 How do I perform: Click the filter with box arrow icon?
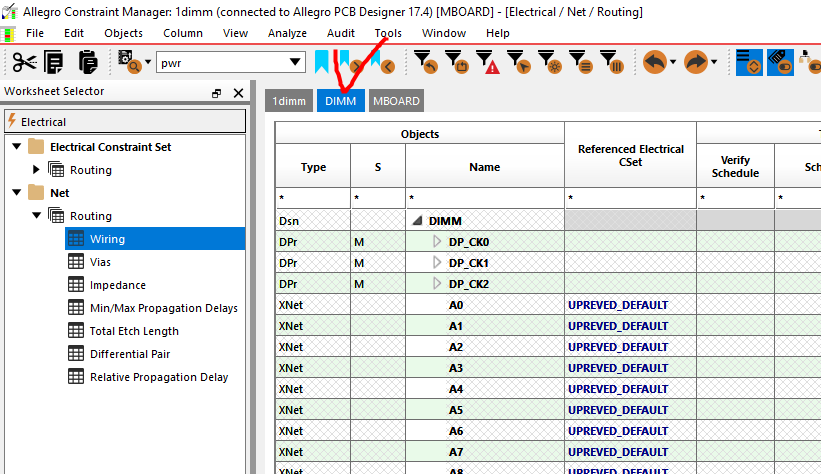[457, 62]
